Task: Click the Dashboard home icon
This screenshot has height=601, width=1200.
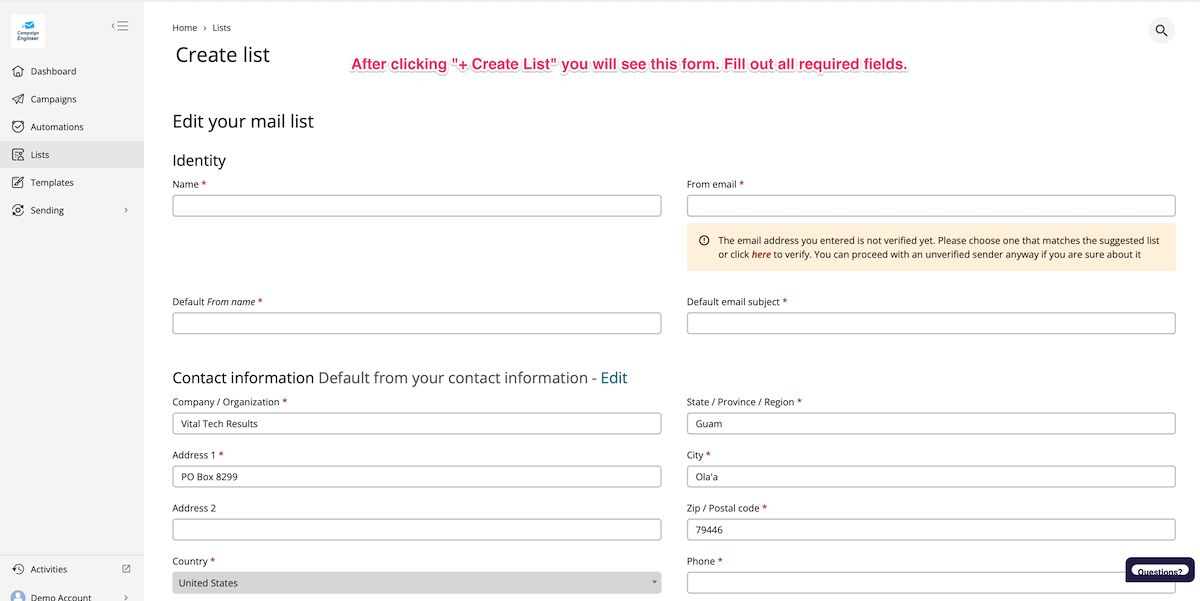Action: pos(18,72)
